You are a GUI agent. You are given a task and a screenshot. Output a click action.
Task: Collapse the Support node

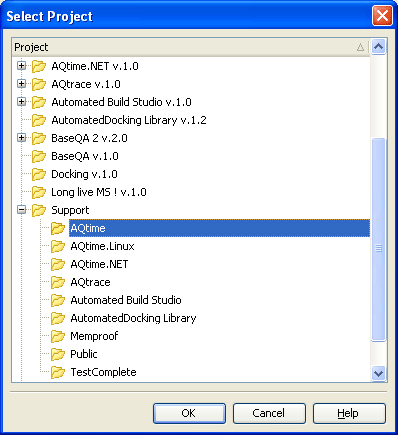(22, 210)
